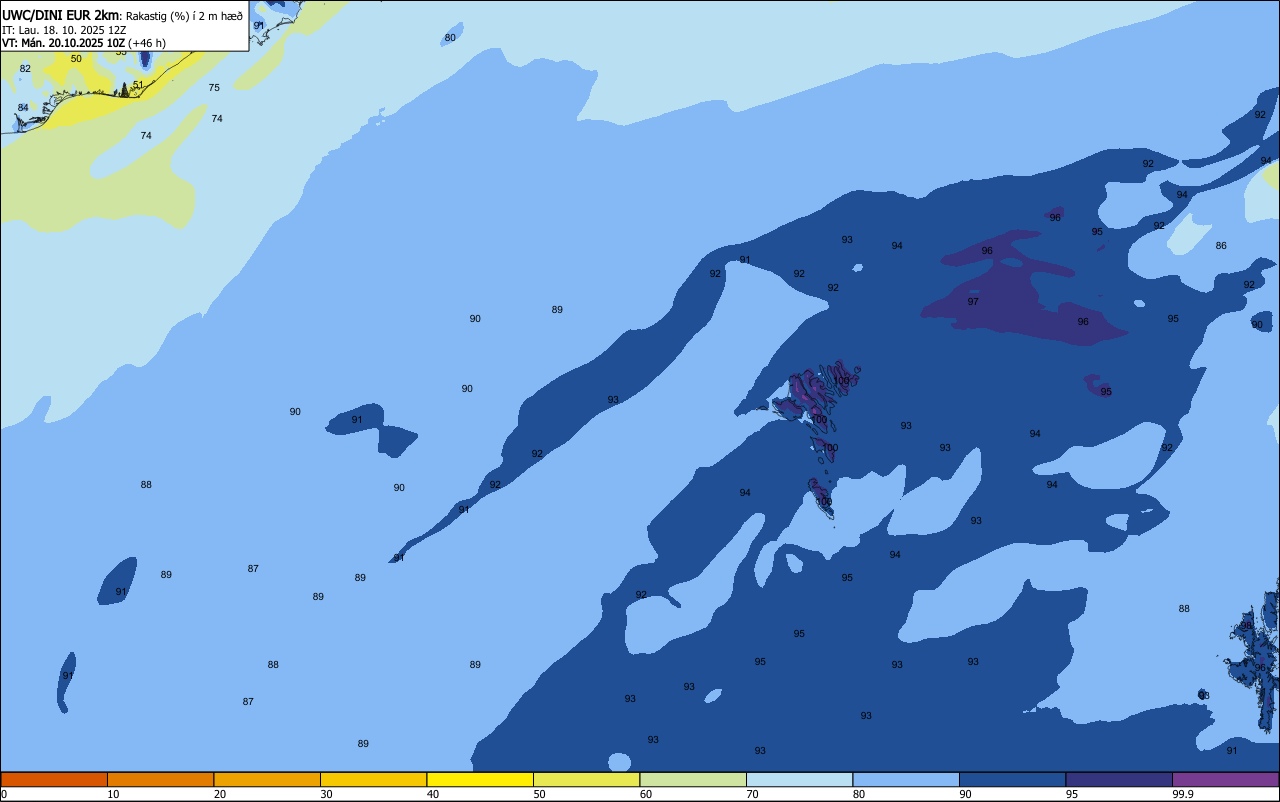Click the "VT: Mán. 20.10.2025 10Z" valid time
Screen dimensions: 1280x802
point(63,43)
